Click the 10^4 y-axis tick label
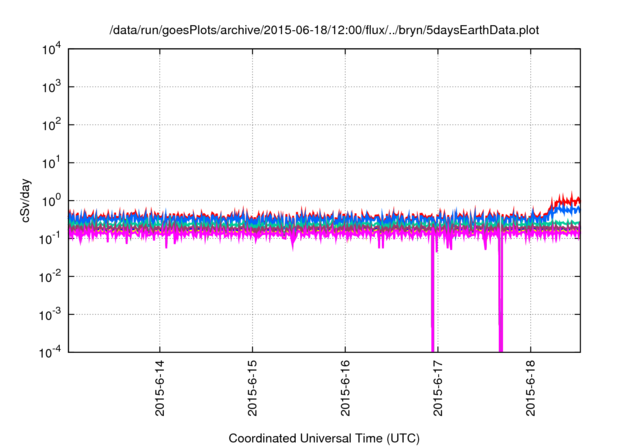 coord(51,49)
